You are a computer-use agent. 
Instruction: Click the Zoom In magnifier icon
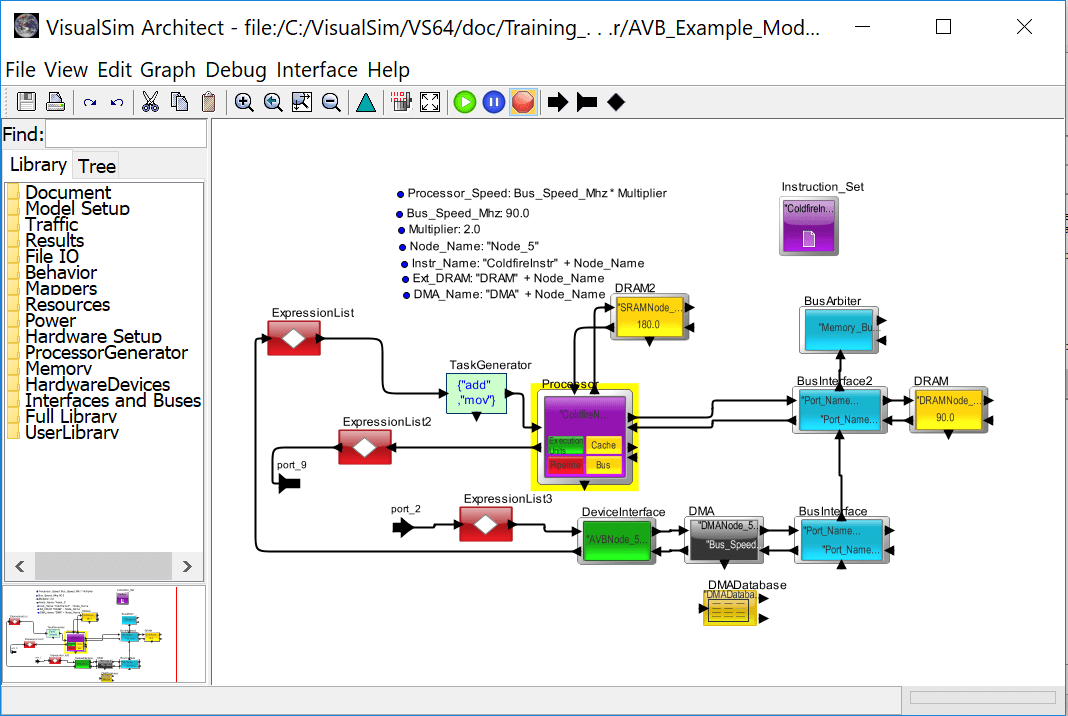(x=244, y=101)
